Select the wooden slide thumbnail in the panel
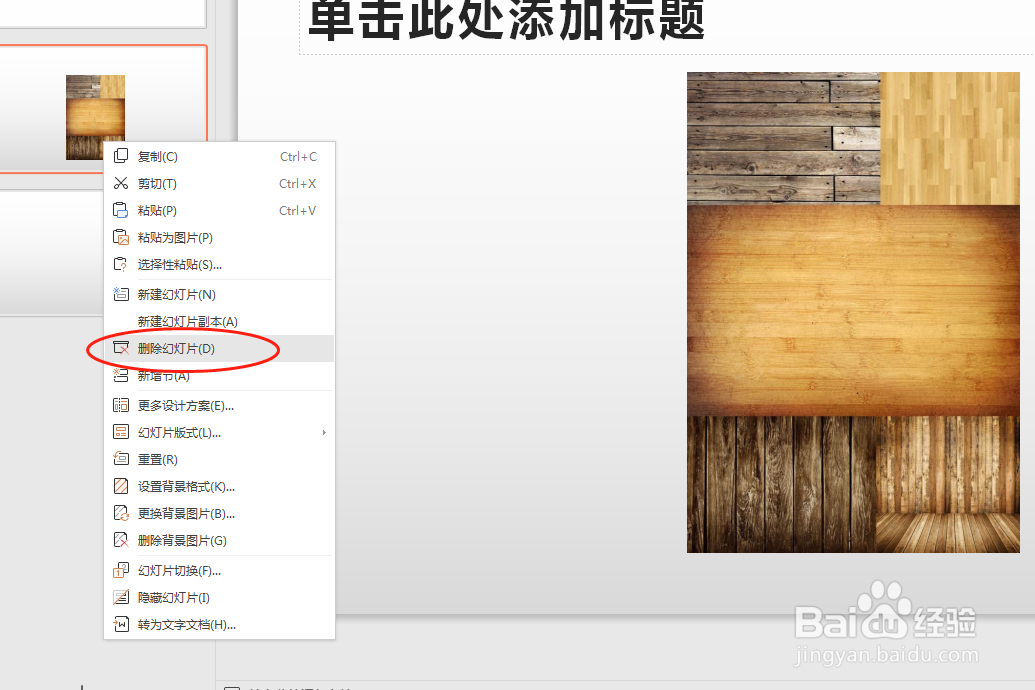The width and height of the screenshot is (1035, 690). 96,116
